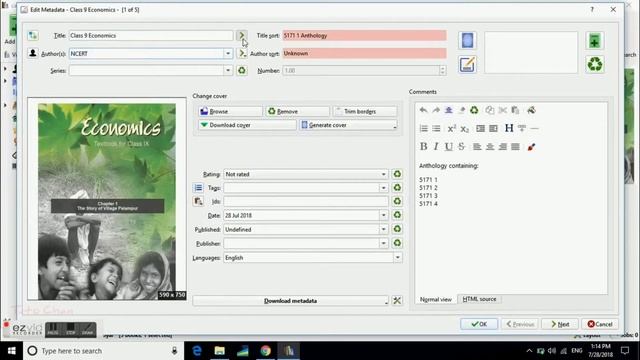Go to Next book
The image size is (640, 360).
[x=560, y=324]
